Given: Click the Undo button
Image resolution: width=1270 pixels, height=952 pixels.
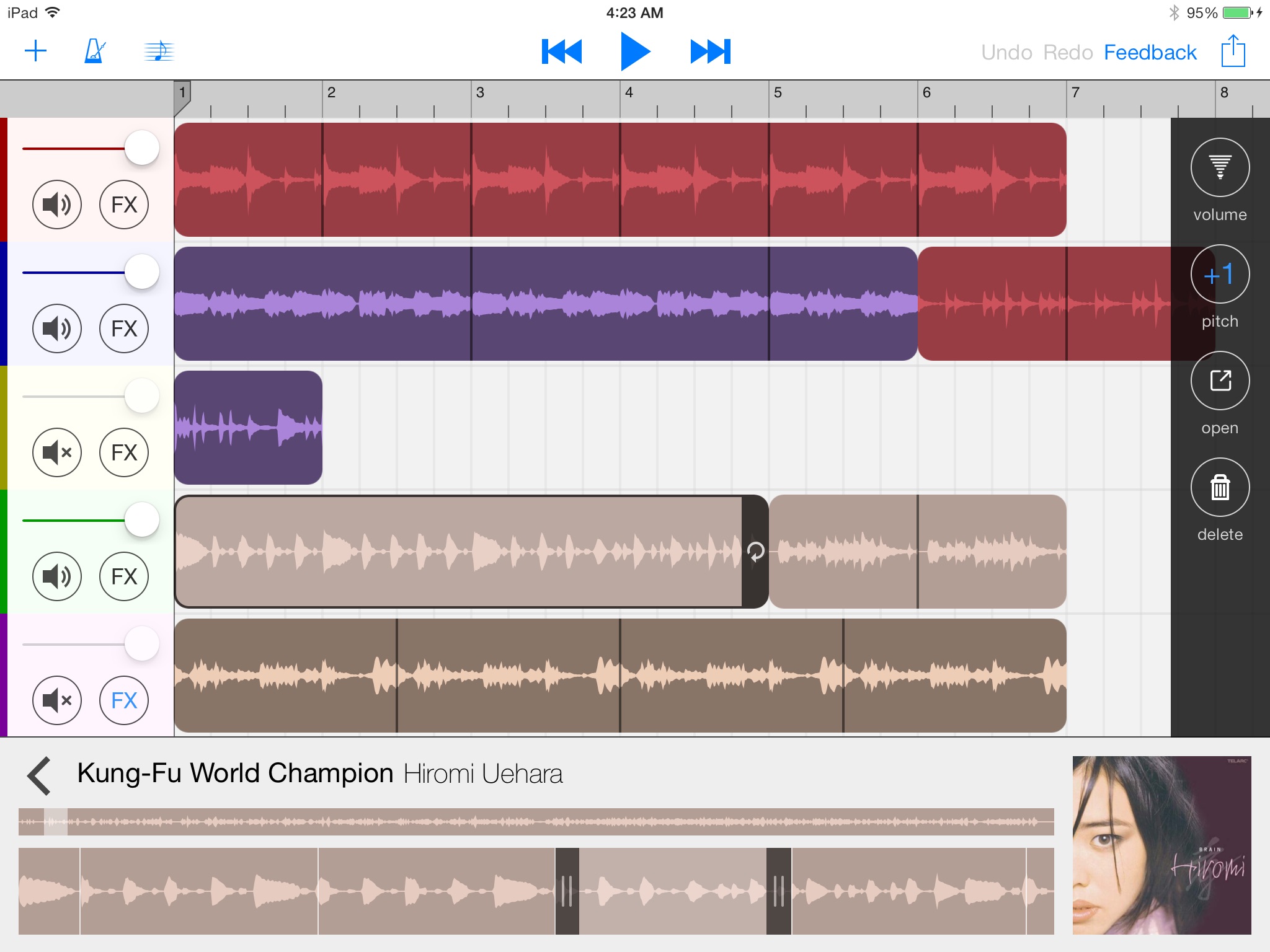Looking at the screenshot, I should 1006,53.
